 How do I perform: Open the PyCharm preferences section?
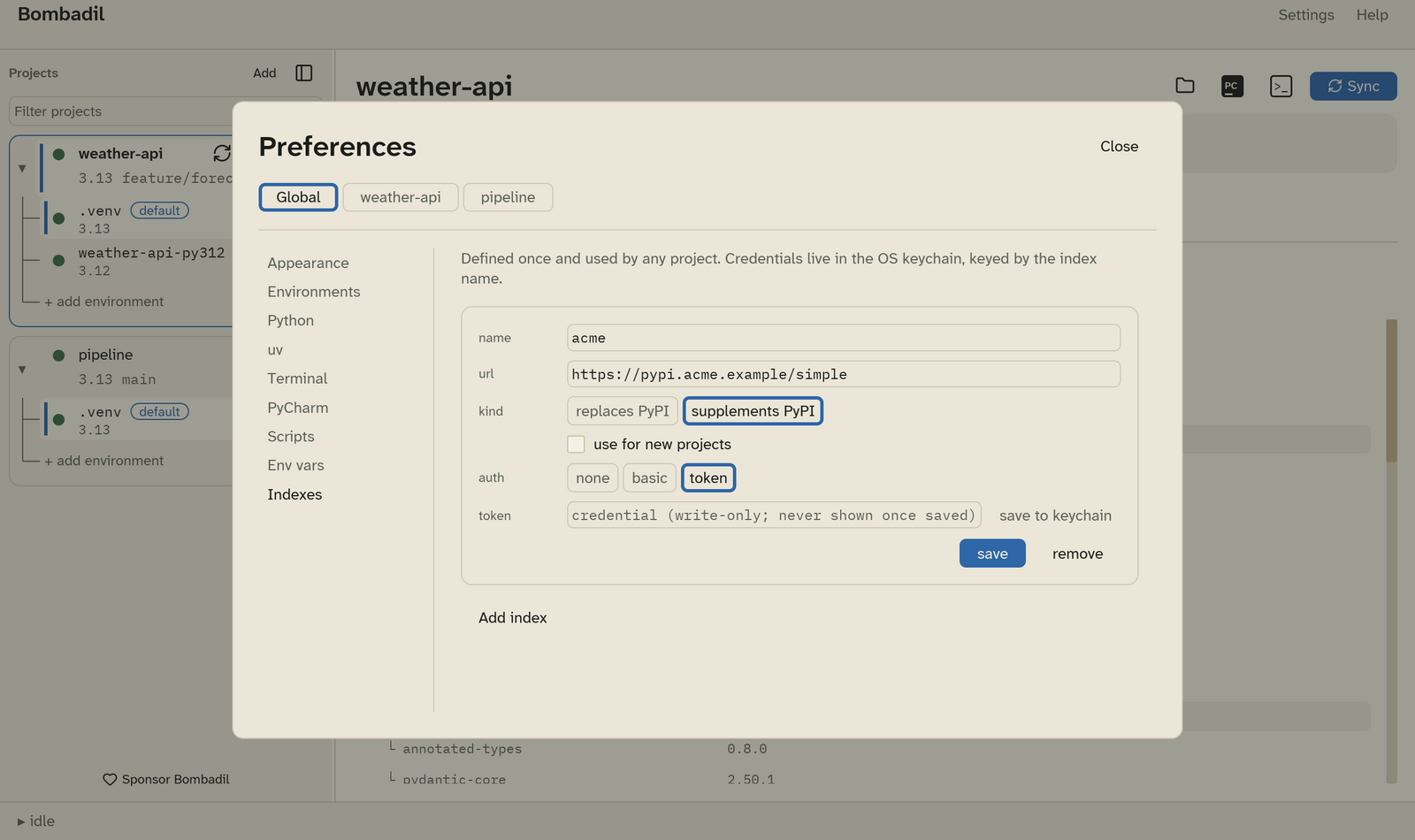tap(297, 408)
